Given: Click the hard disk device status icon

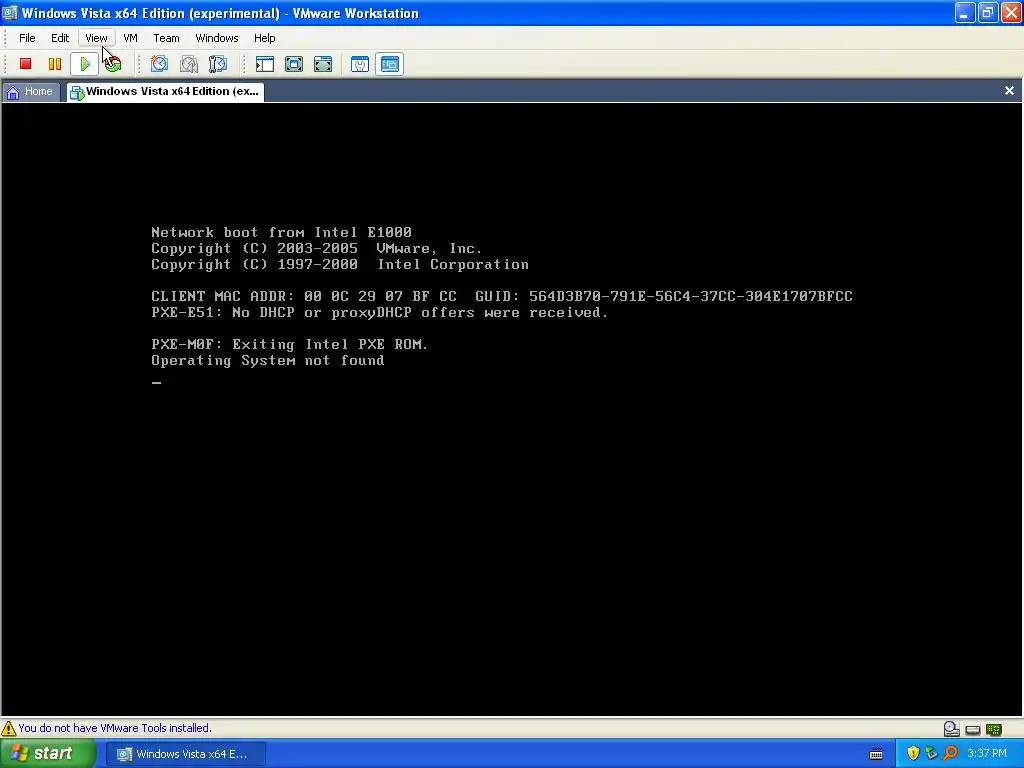Looking at the screenshot, I should point(952,728).
